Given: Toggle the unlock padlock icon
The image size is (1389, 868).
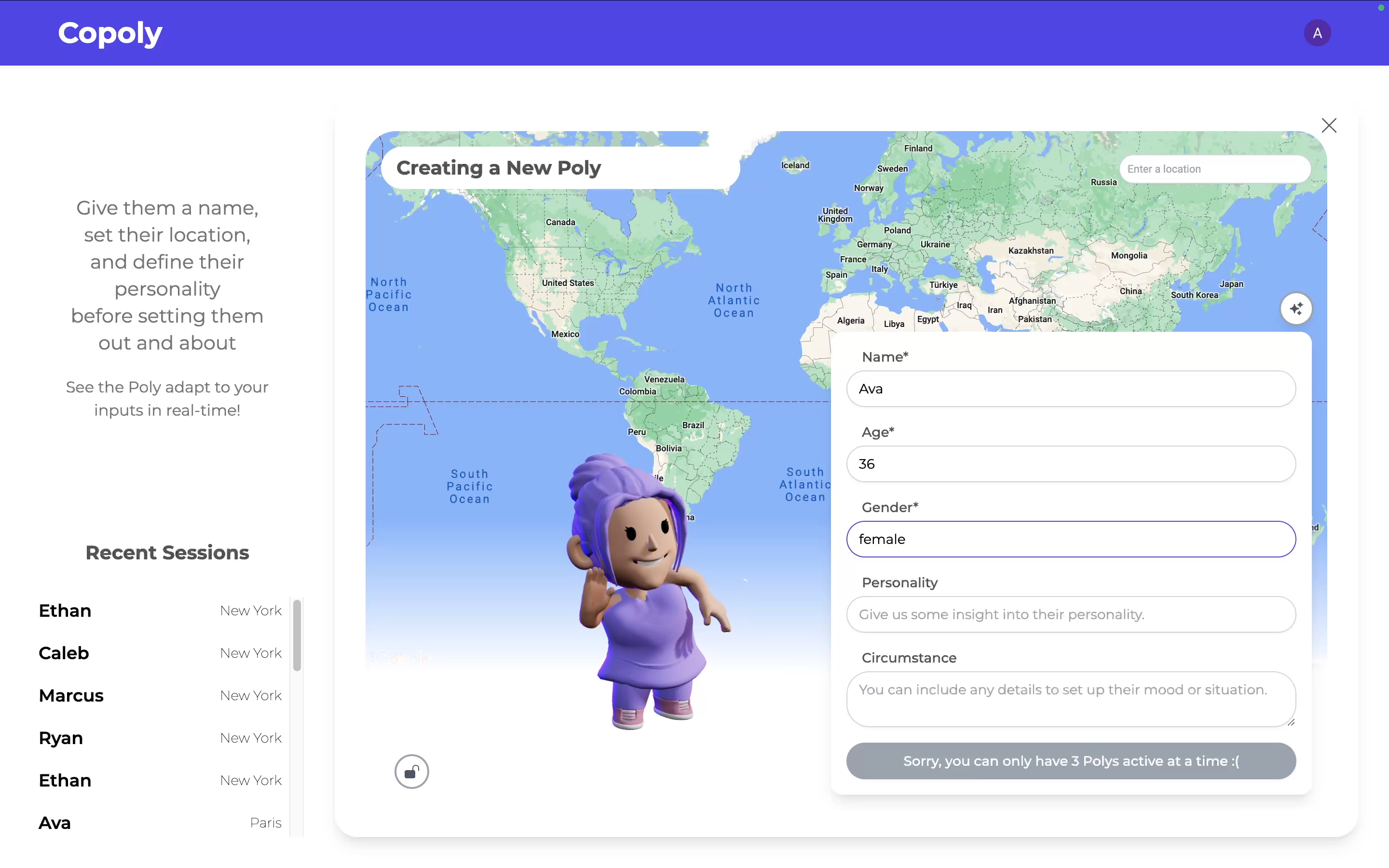Looking at the screenshot, I should 411,772.
